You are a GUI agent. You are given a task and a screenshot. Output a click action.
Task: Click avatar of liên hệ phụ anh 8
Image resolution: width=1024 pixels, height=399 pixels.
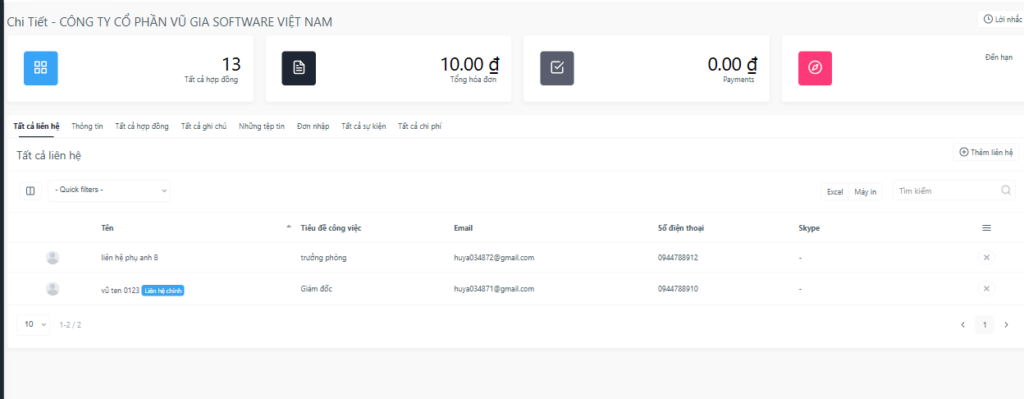click(53, 258)
